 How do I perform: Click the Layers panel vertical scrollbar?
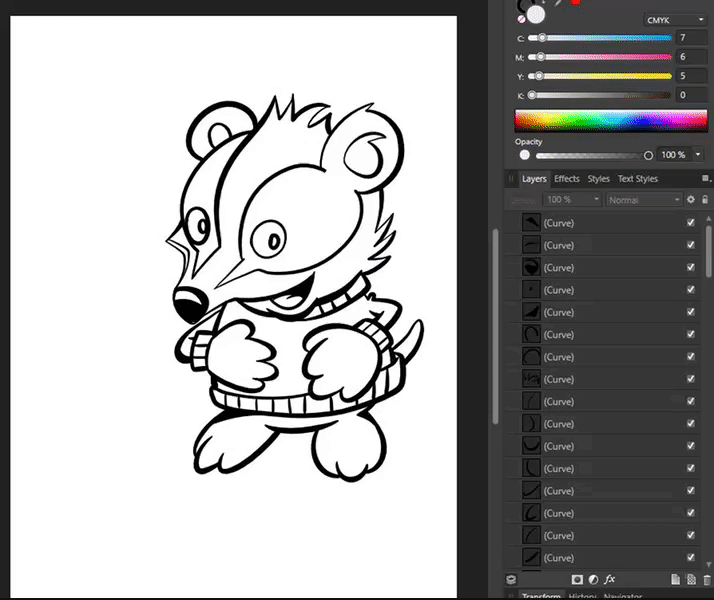point(709,250)
